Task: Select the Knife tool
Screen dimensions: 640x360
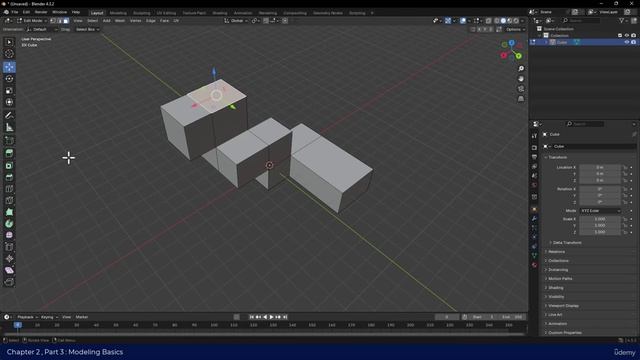Action: [x=9, y=200]
